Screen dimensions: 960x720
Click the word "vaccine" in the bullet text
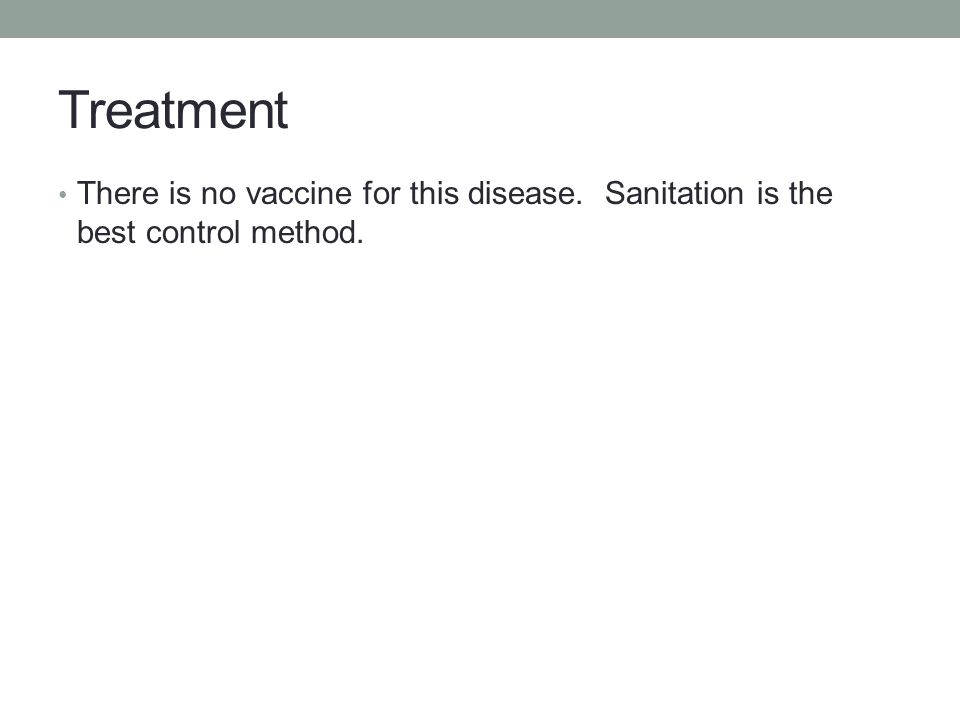pos(299,193)
